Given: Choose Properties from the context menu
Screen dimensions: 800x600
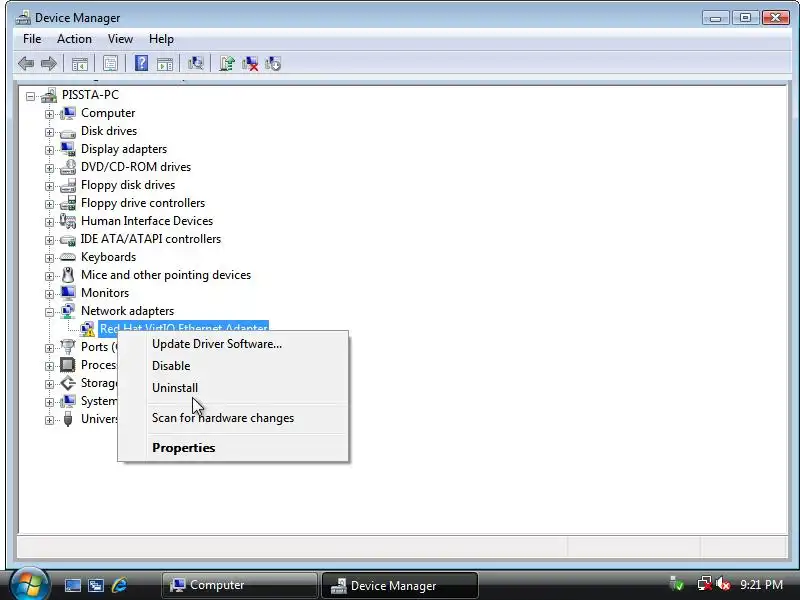Looking at the screenshot, I should pos(233,447).
